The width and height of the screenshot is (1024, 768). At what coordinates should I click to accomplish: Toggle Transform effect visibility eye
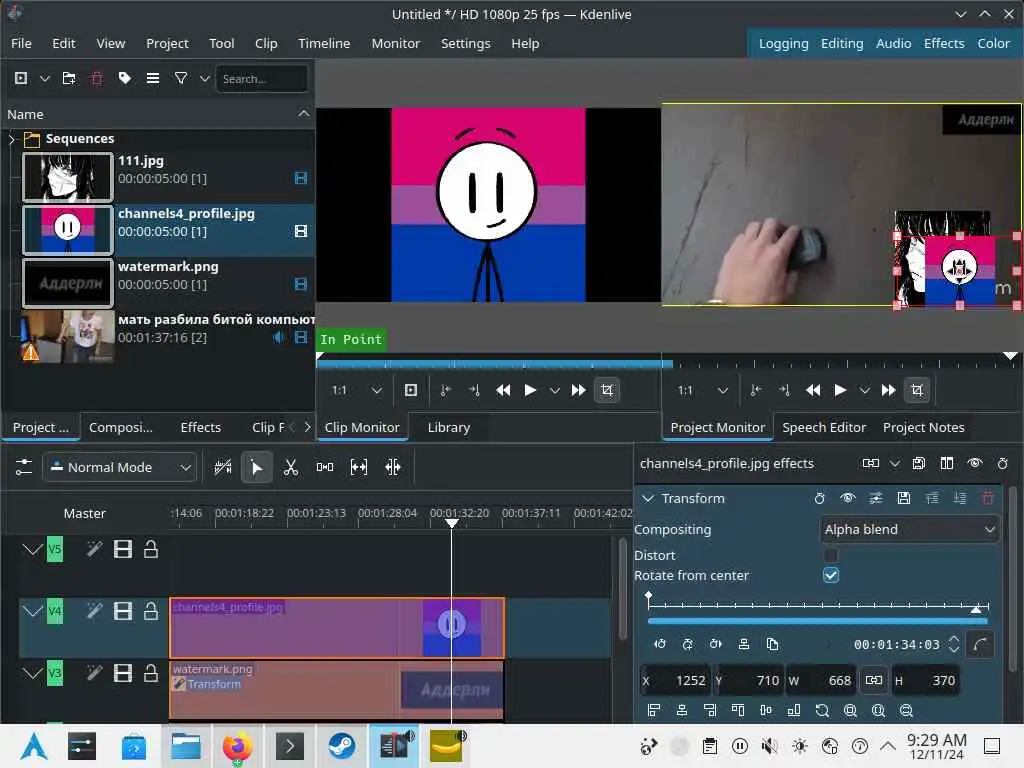coord(848,498)
